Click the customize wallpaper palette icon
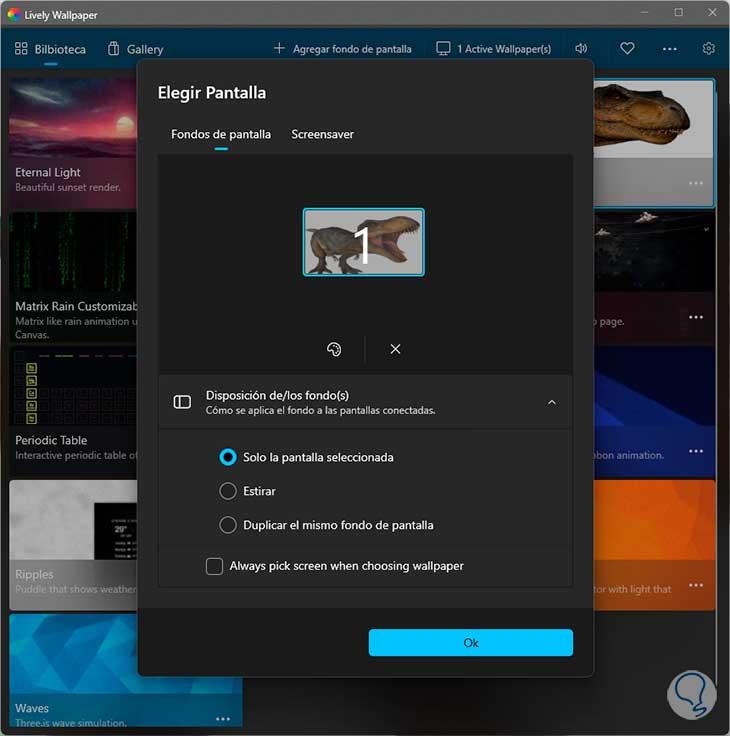The width and height of the screenshot is (730, 736). tap(334, 349)
